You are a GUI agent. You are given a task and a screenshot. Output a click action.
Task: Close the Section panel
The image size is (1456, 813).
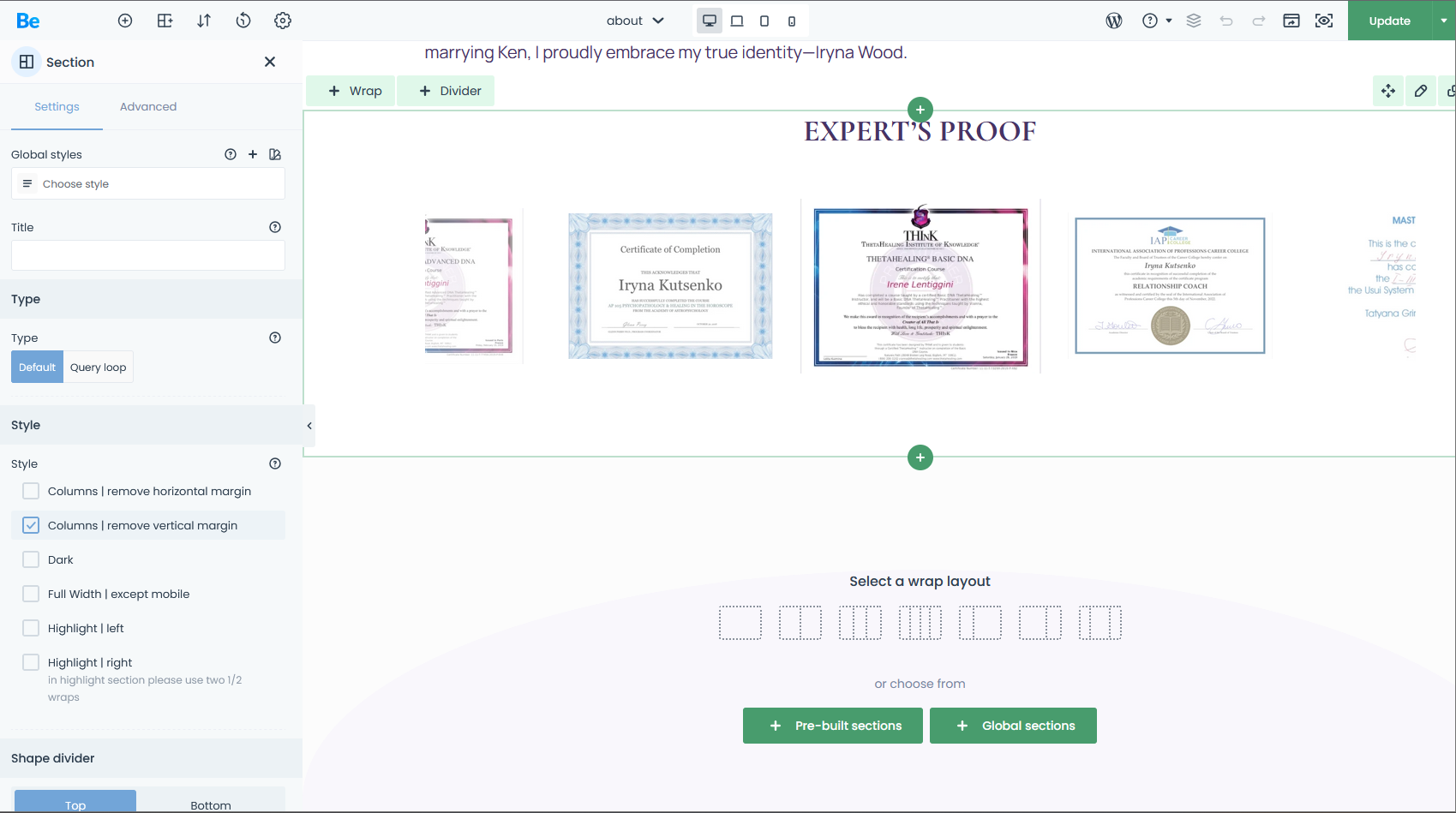click(270, 62)
